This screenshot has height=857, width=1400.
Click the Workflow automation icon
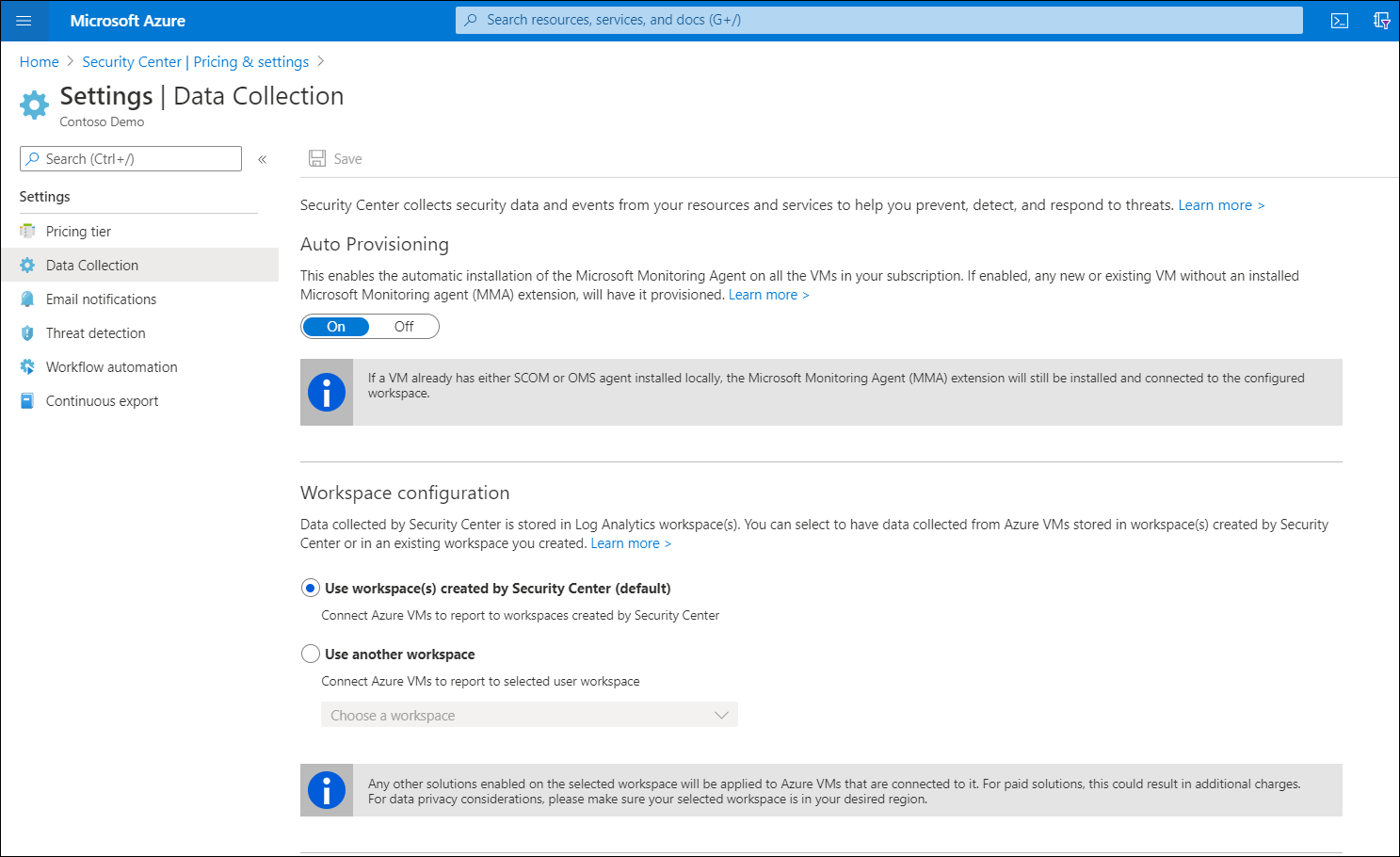pos(27,367)
